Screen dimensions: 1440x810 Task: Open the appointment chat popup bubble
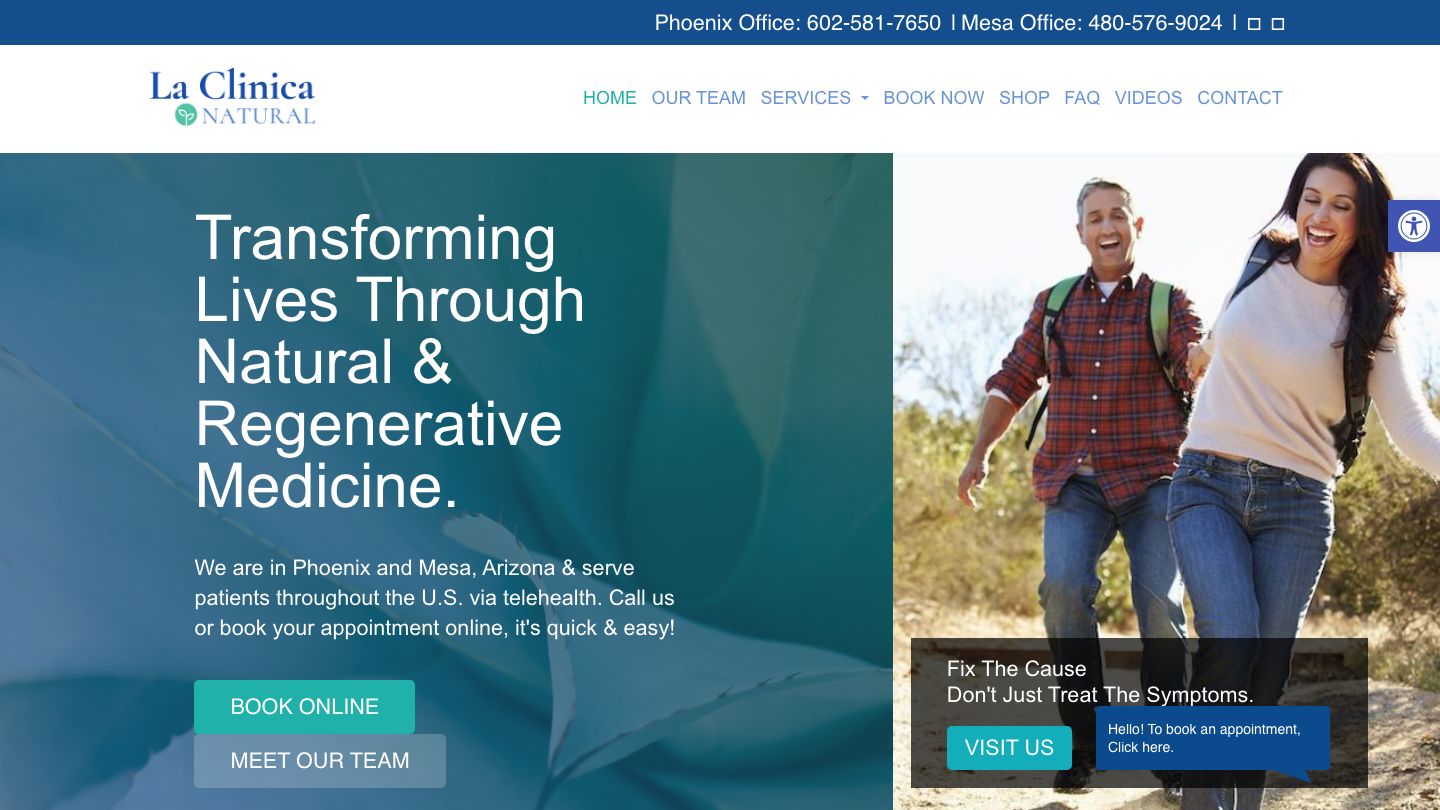click(x=1212, y=739)
